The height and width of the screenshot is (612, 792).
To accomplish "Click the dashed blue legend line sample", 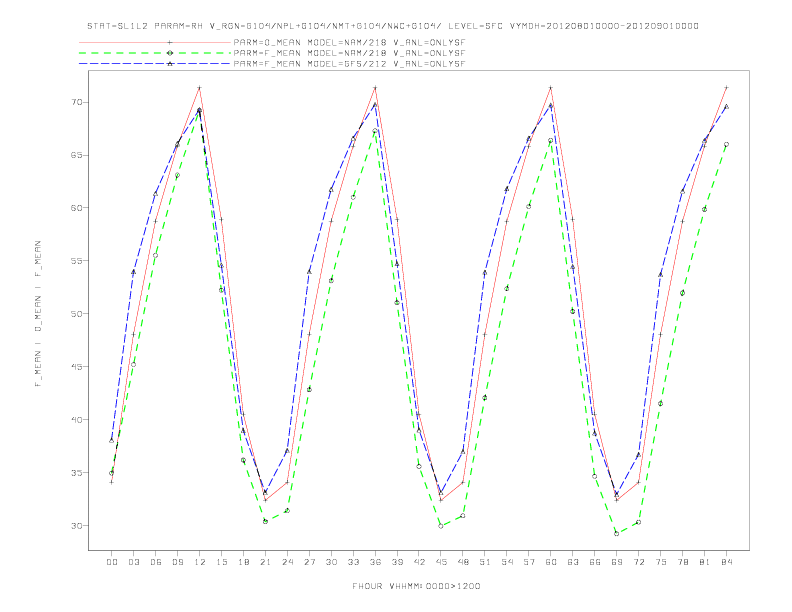I will pyautogui.click(x=155, y=64).
